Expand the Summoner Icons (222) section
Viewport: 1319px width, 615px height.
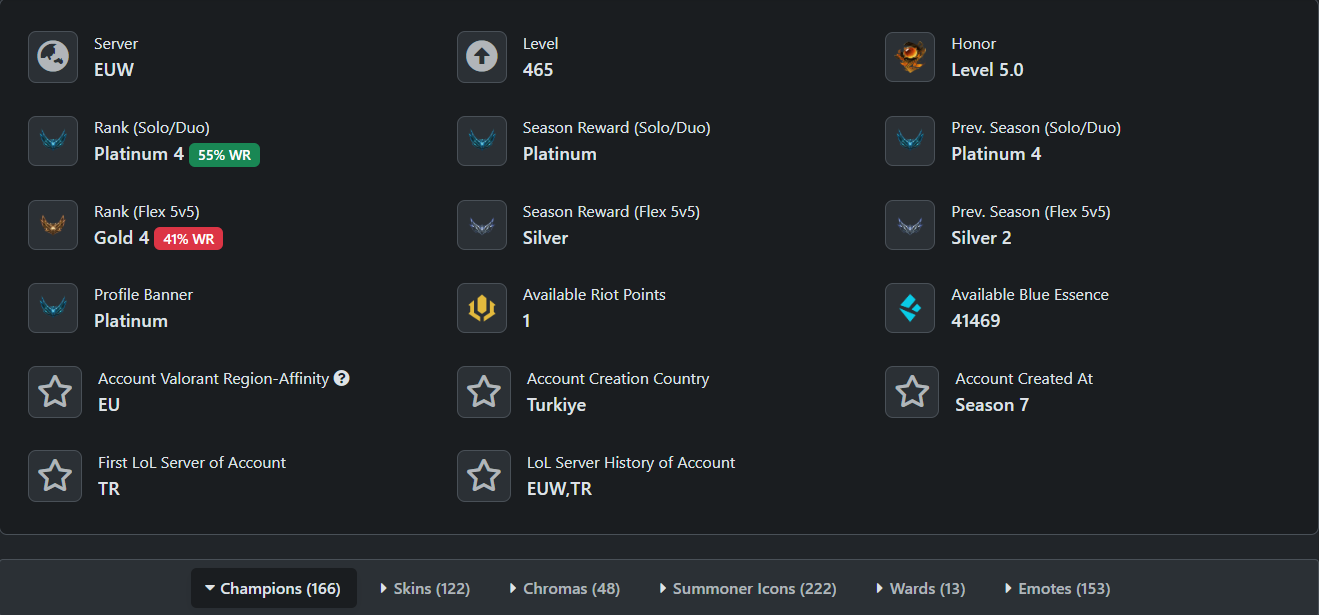(748, 588)
